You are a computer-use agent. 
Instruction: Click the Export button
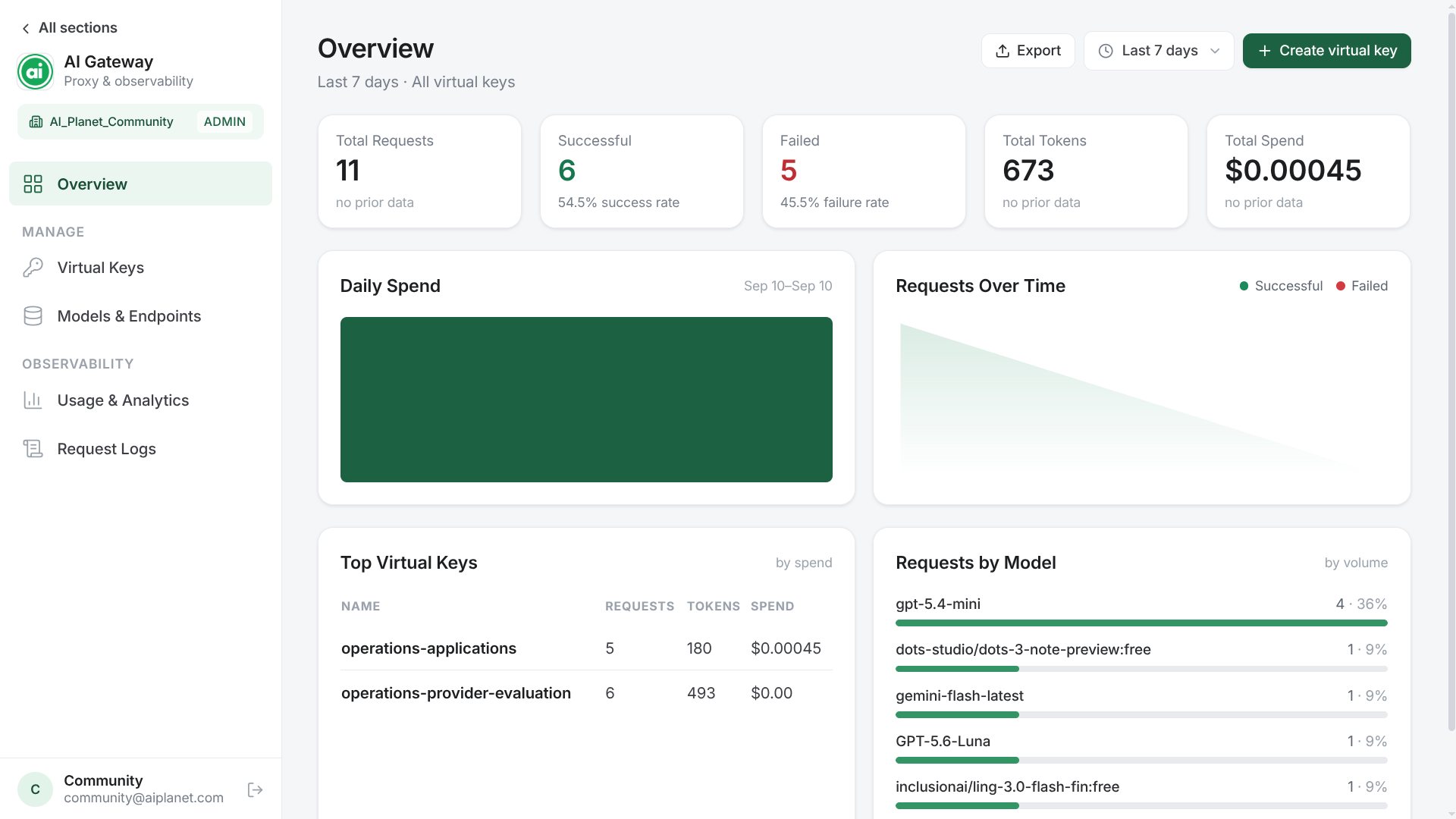pos(1028,51)
